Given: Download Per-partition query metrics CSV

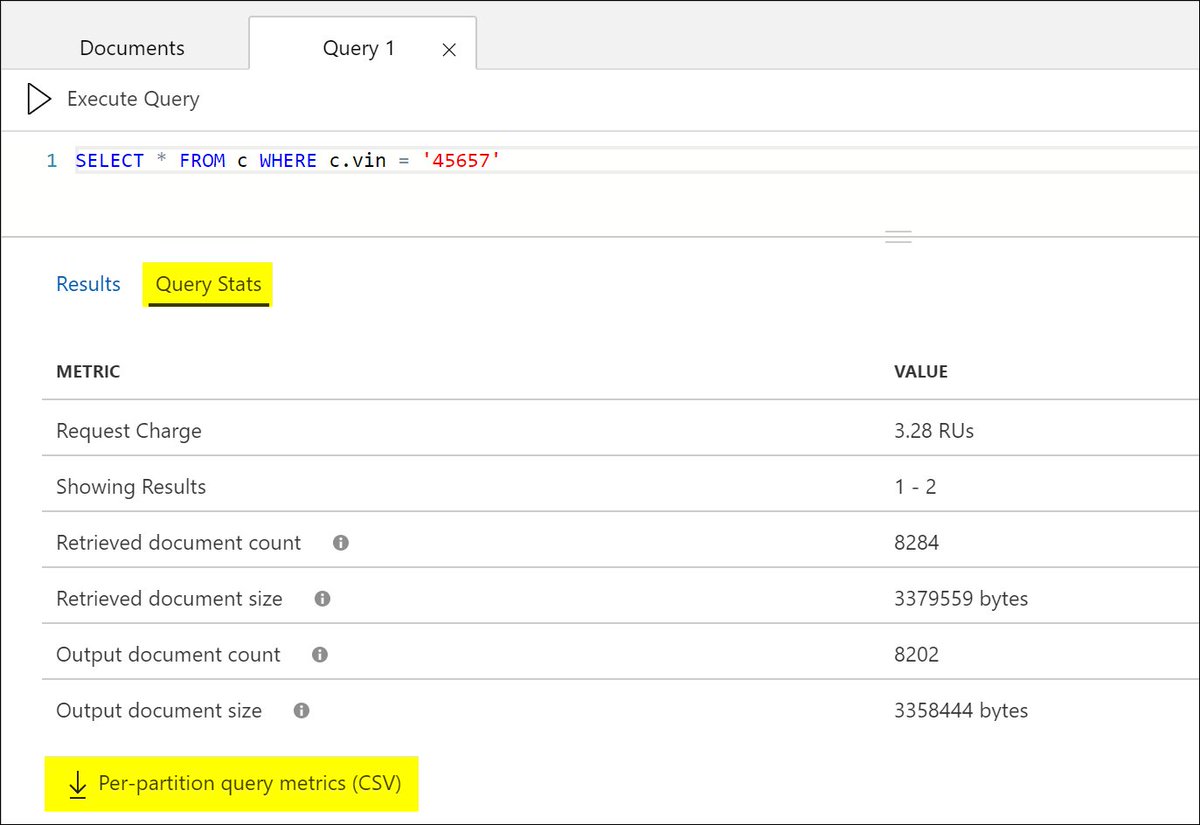Looking at the screenshot, I should [231, 784].
